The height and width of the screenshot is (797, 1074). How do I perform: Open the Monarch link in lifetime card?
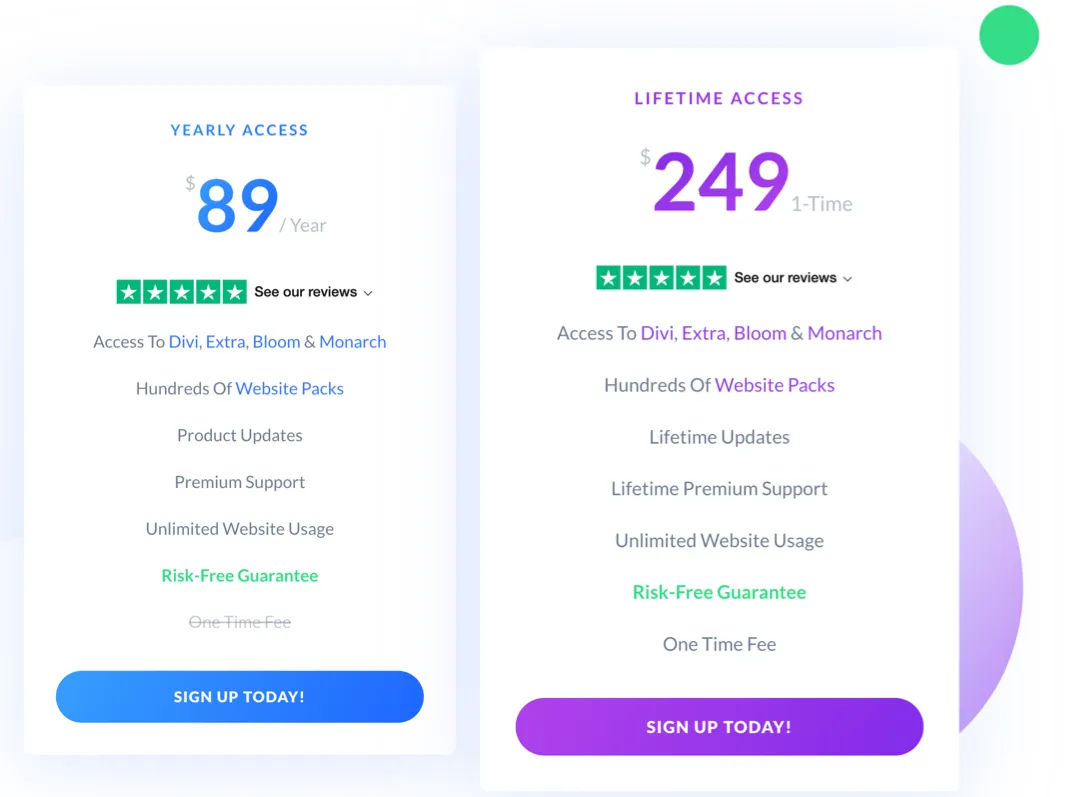tap(845, 333)
